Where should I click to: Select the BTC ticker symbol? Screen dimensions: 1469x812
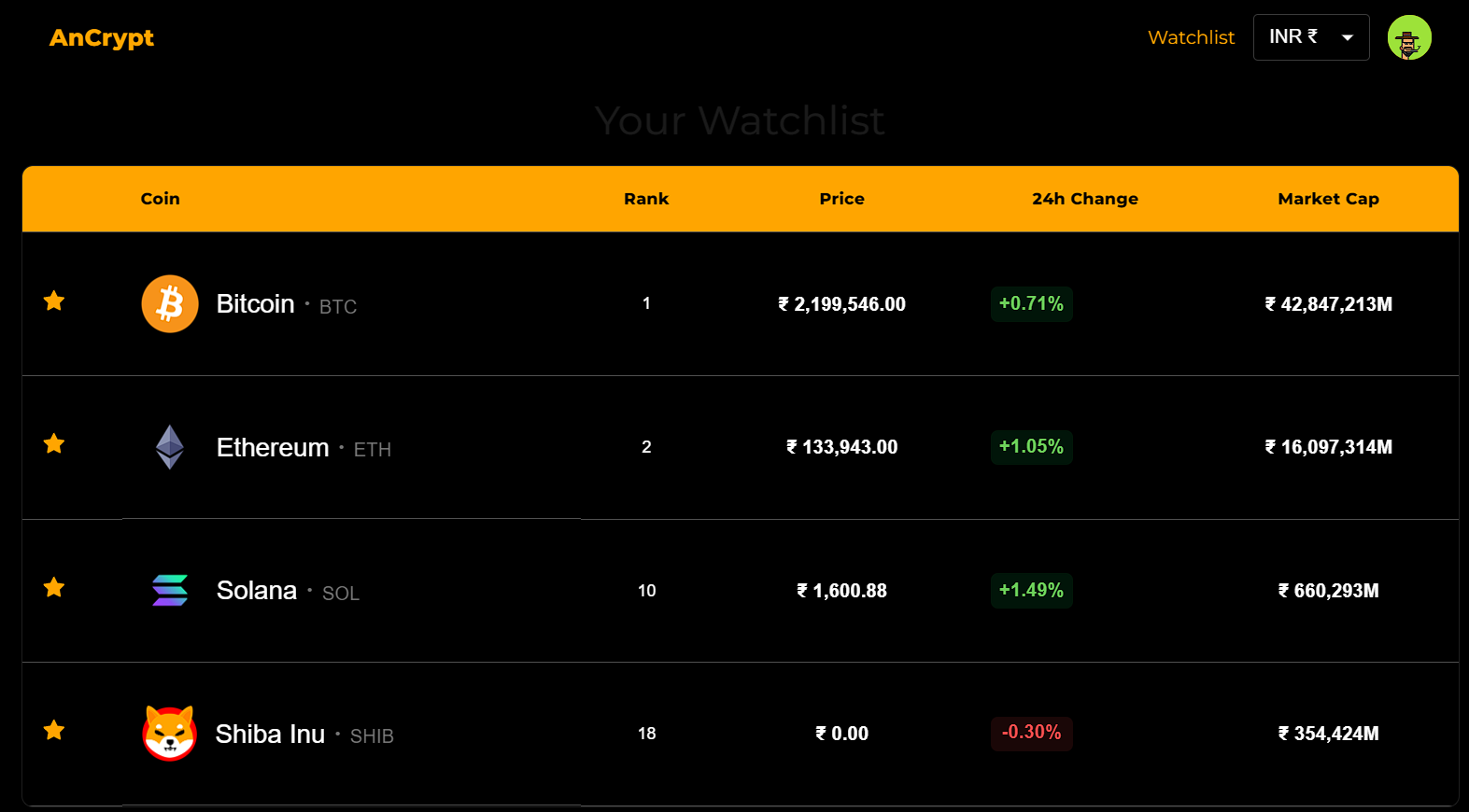338,307
